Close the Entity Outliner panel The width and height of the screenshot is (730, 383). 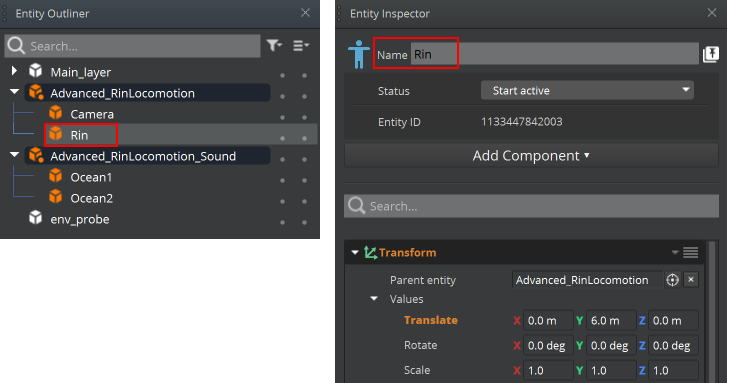coord(305,13)
